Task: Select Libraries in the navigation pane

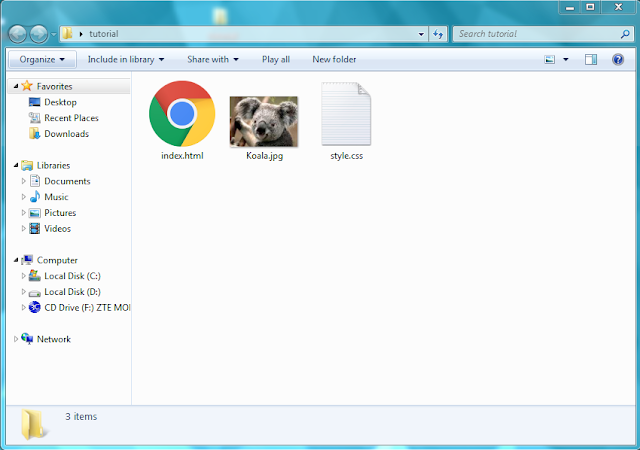Action: [x=53, y=165]
